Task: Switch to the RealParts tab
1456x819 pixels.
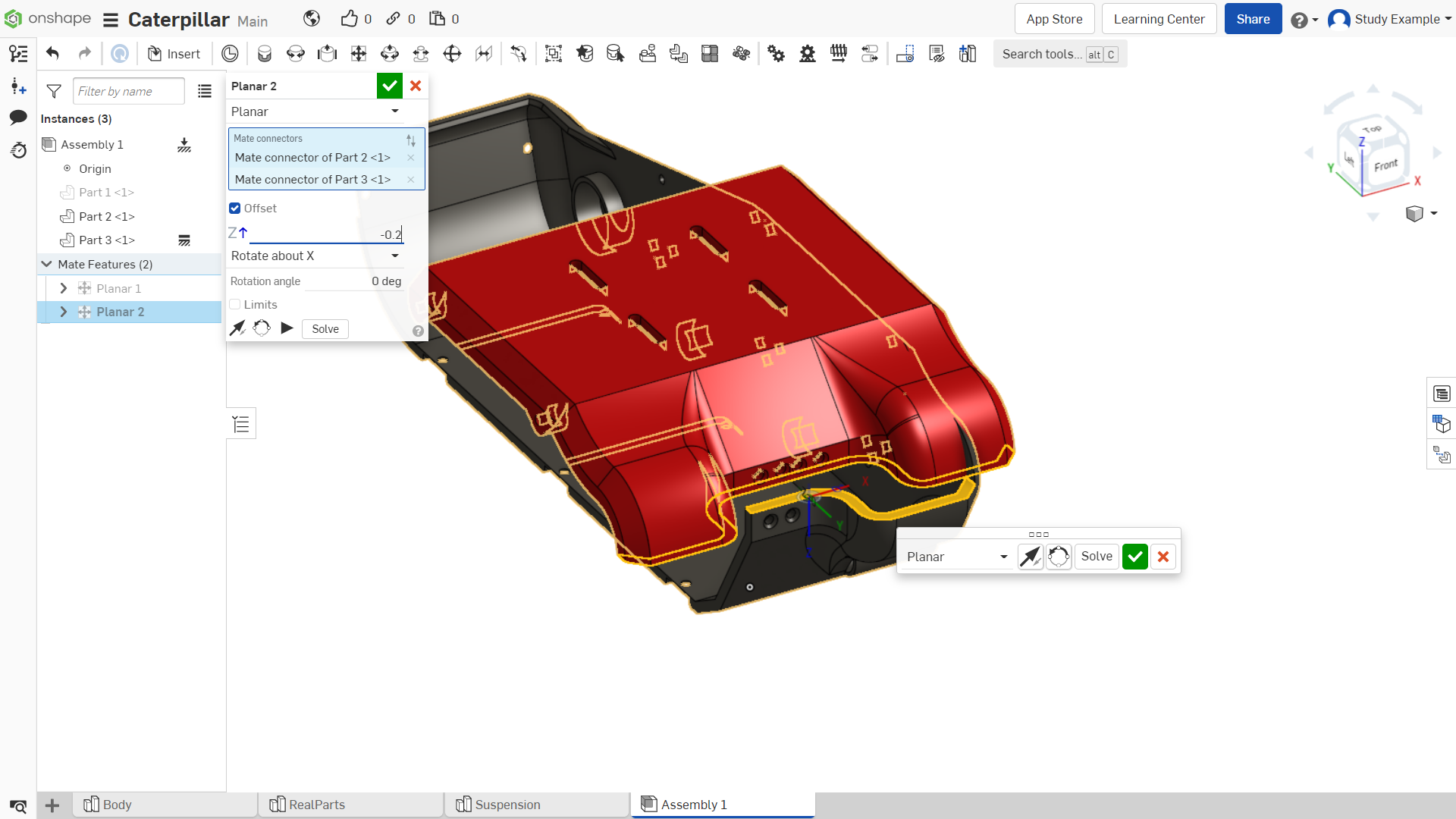Action: coord(351,805)
